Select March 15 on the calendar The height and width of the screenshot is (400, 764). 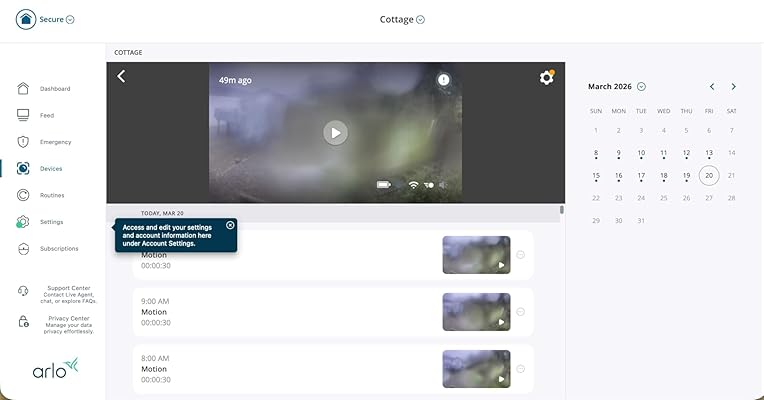click(x=596, y=176)
